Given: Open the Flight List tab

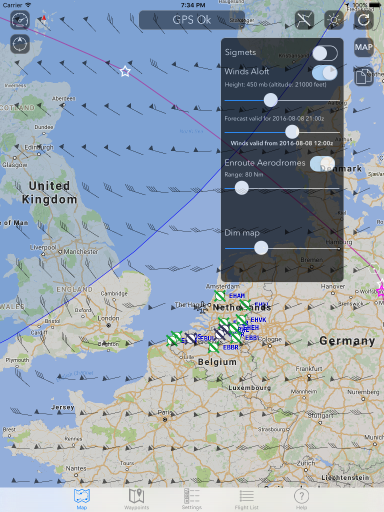Looking at the screenshot, I should coord(246,499).
